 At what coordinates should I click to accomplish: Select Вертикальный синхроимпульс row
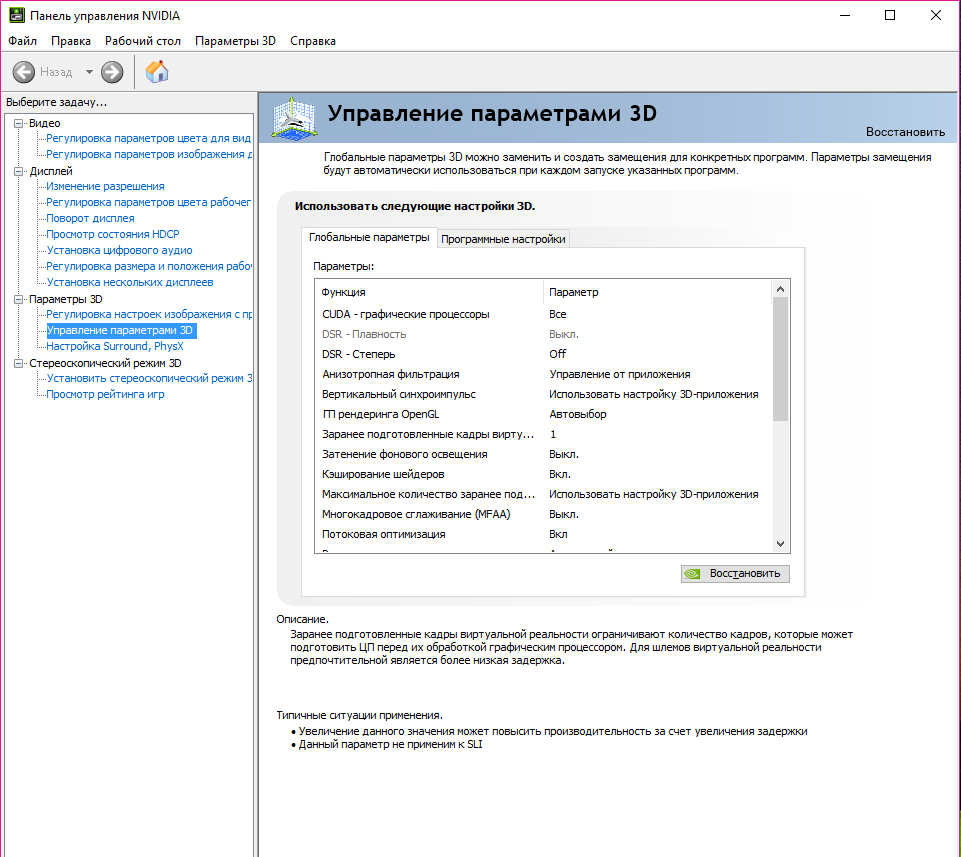(542, 394)
